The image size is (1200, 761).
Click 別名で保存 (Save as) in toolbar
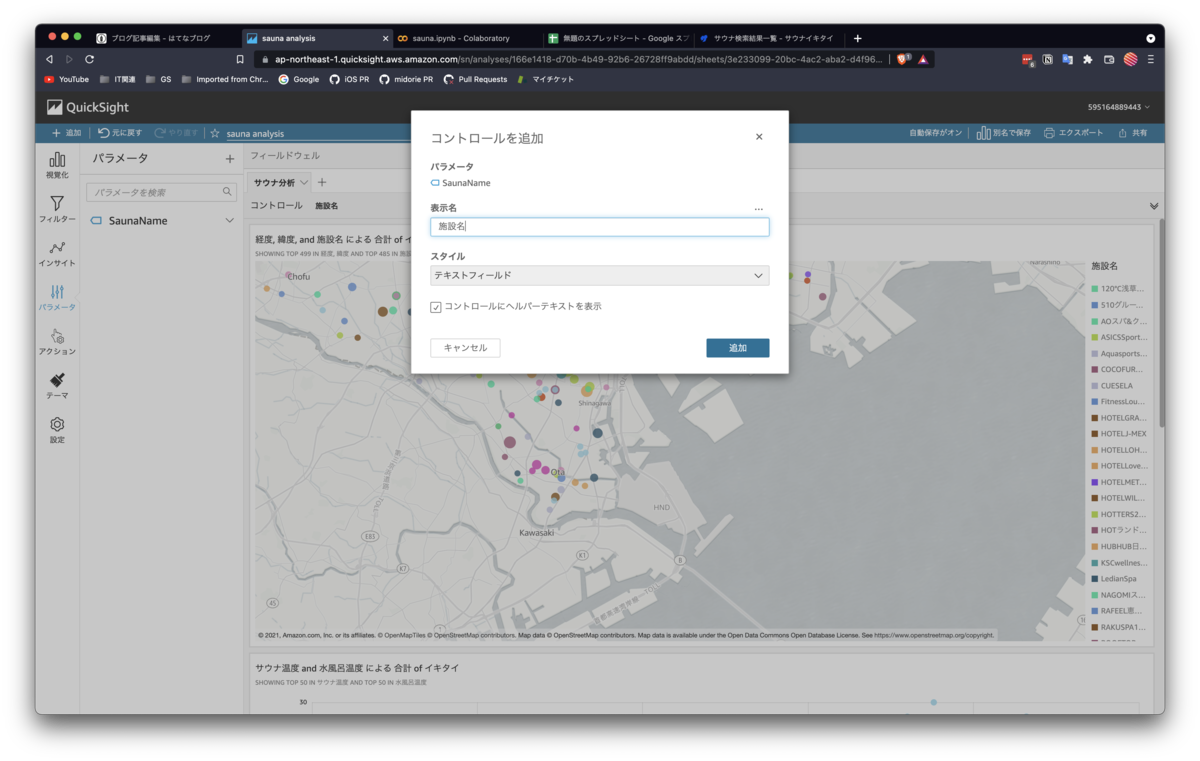point(1003,133)
